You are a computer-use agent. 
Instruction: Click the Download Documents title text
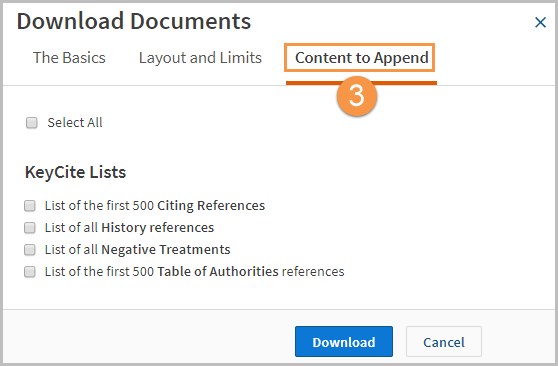[x=134, y=21]
